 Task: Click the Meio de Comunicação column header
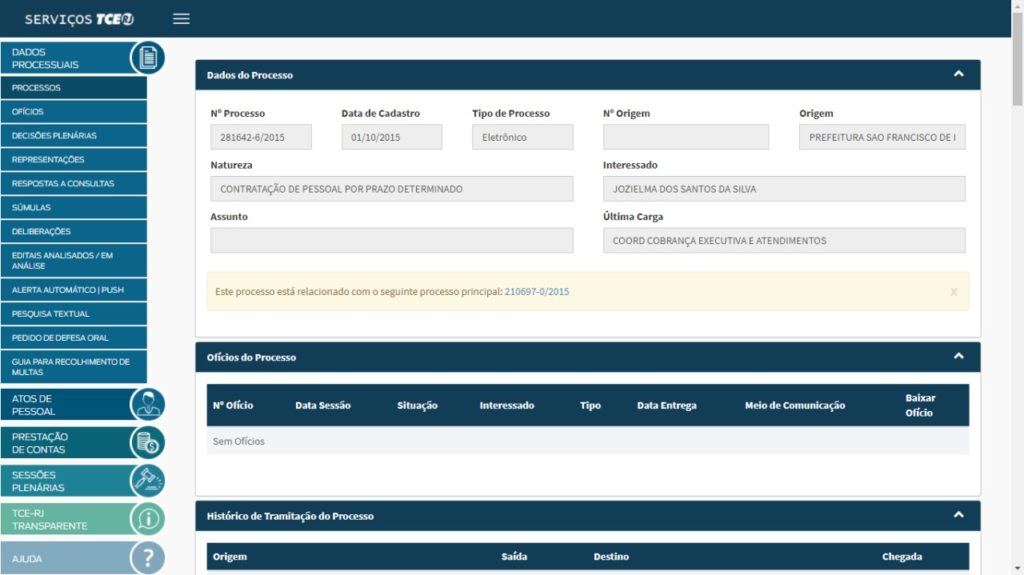click(x=795, y=406)
